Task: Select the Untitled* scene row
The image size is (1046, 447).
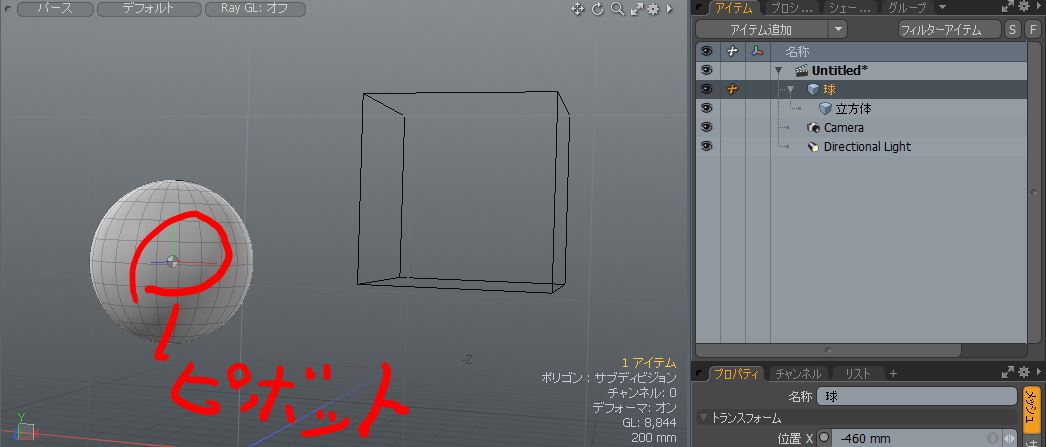Action: [x=839, y=70]
